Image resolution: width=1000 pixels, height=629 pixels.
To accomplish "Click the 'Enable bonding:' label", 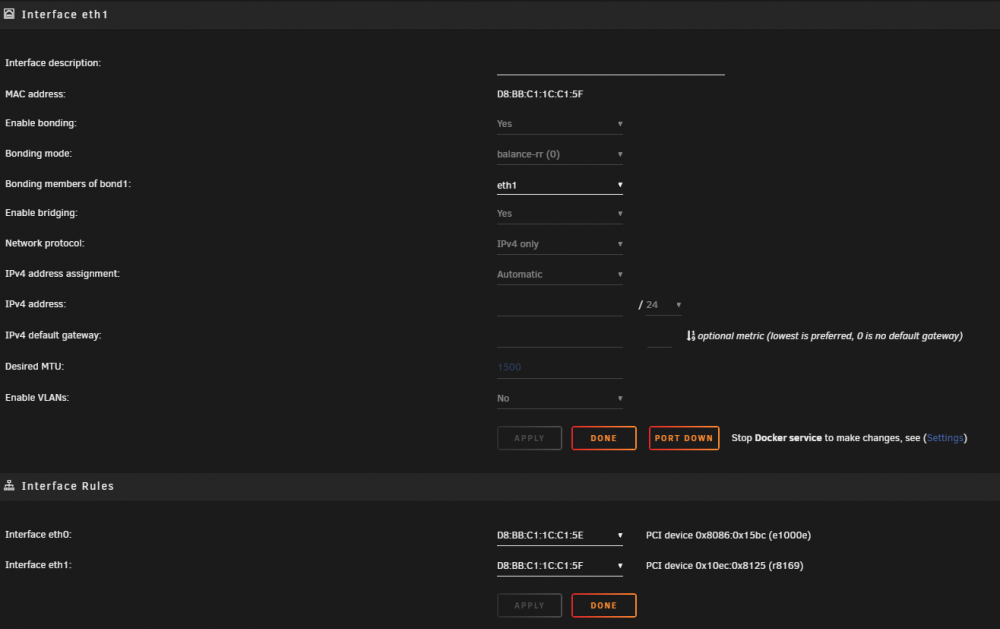I will (41, 123).
